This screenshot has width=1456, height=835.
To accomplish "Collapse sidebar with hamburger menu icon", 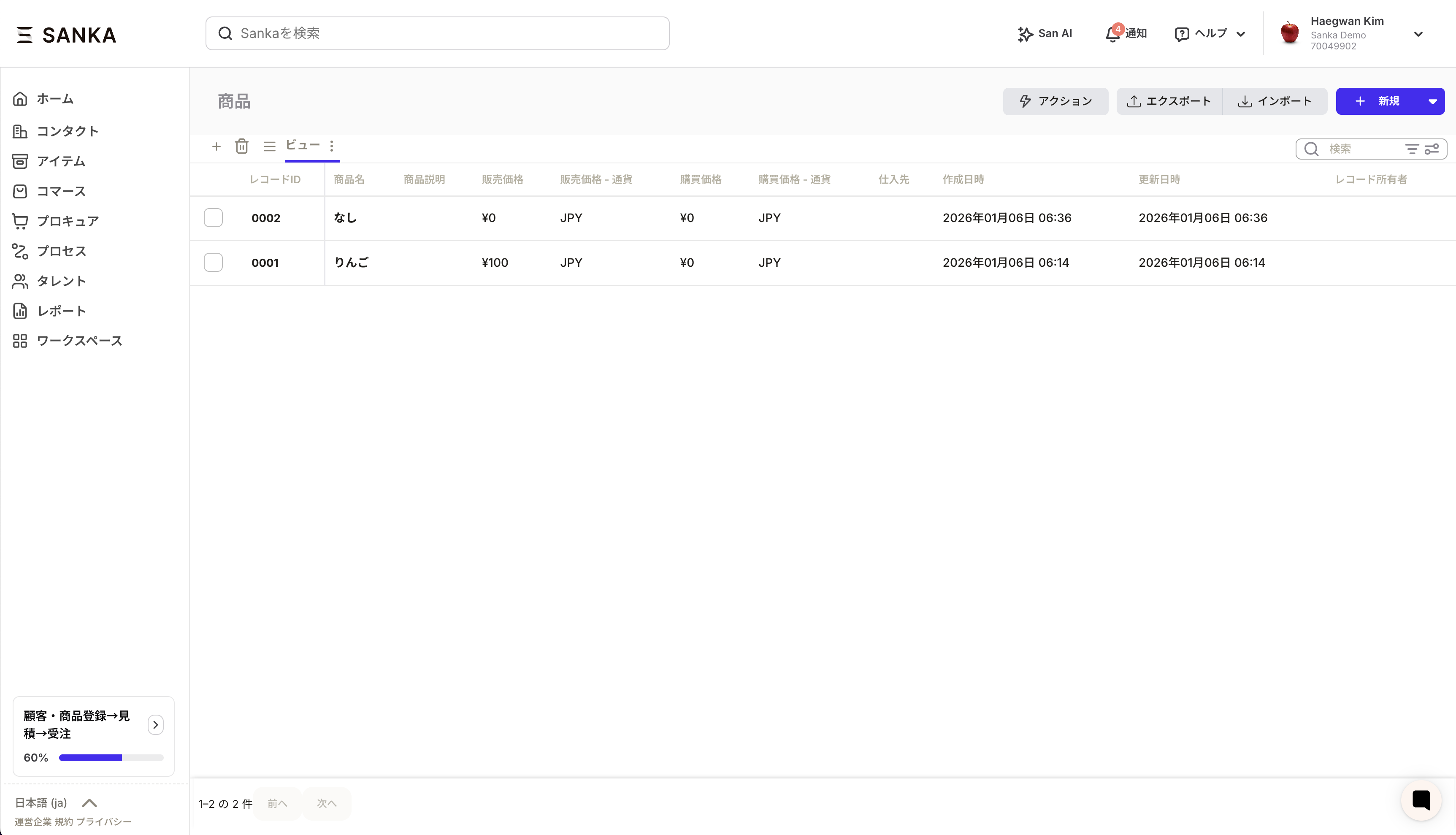I will (24, 35).
